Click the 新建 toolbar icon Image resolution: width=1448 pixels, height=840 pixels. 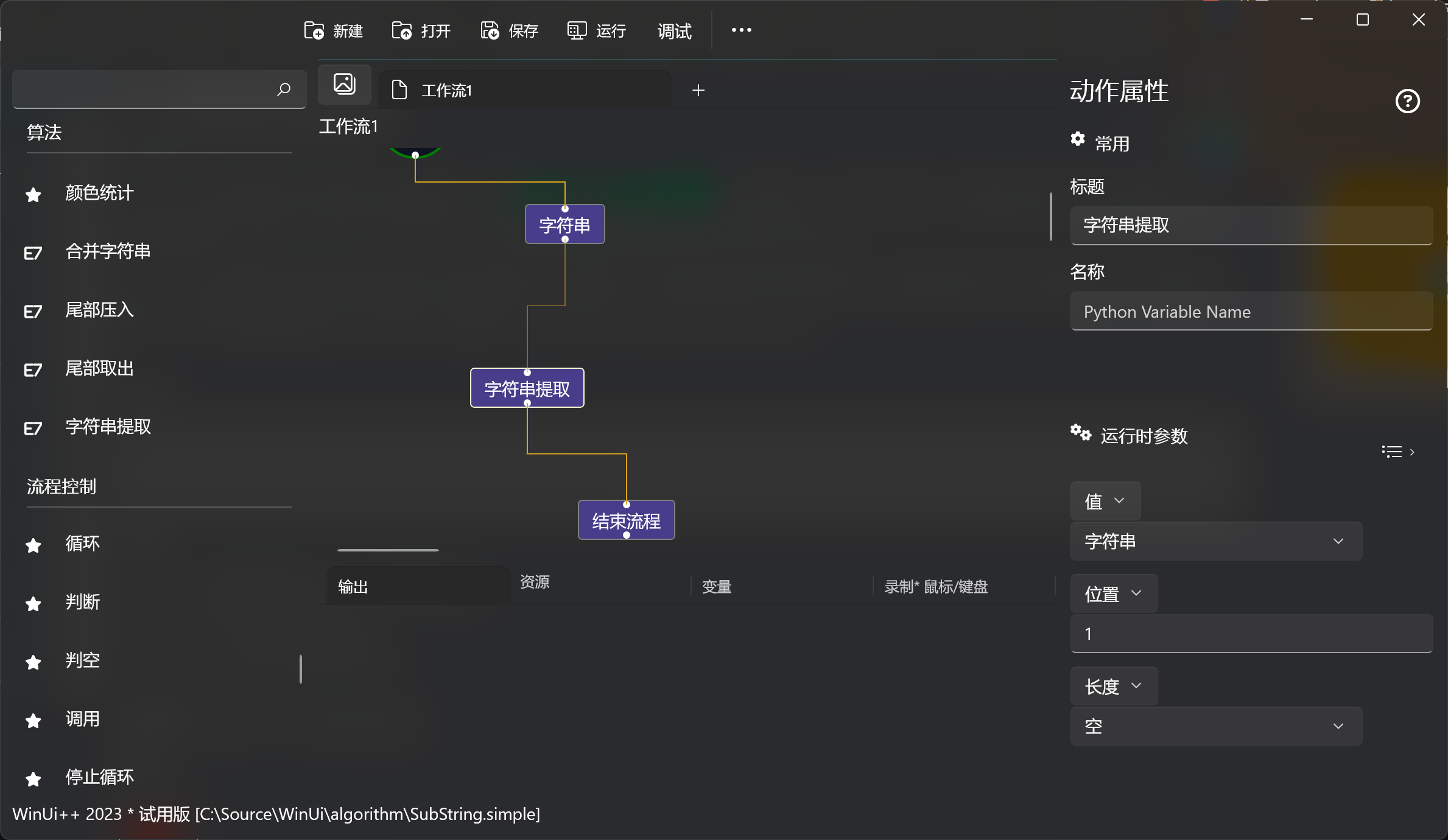click(x=314, y=30)
